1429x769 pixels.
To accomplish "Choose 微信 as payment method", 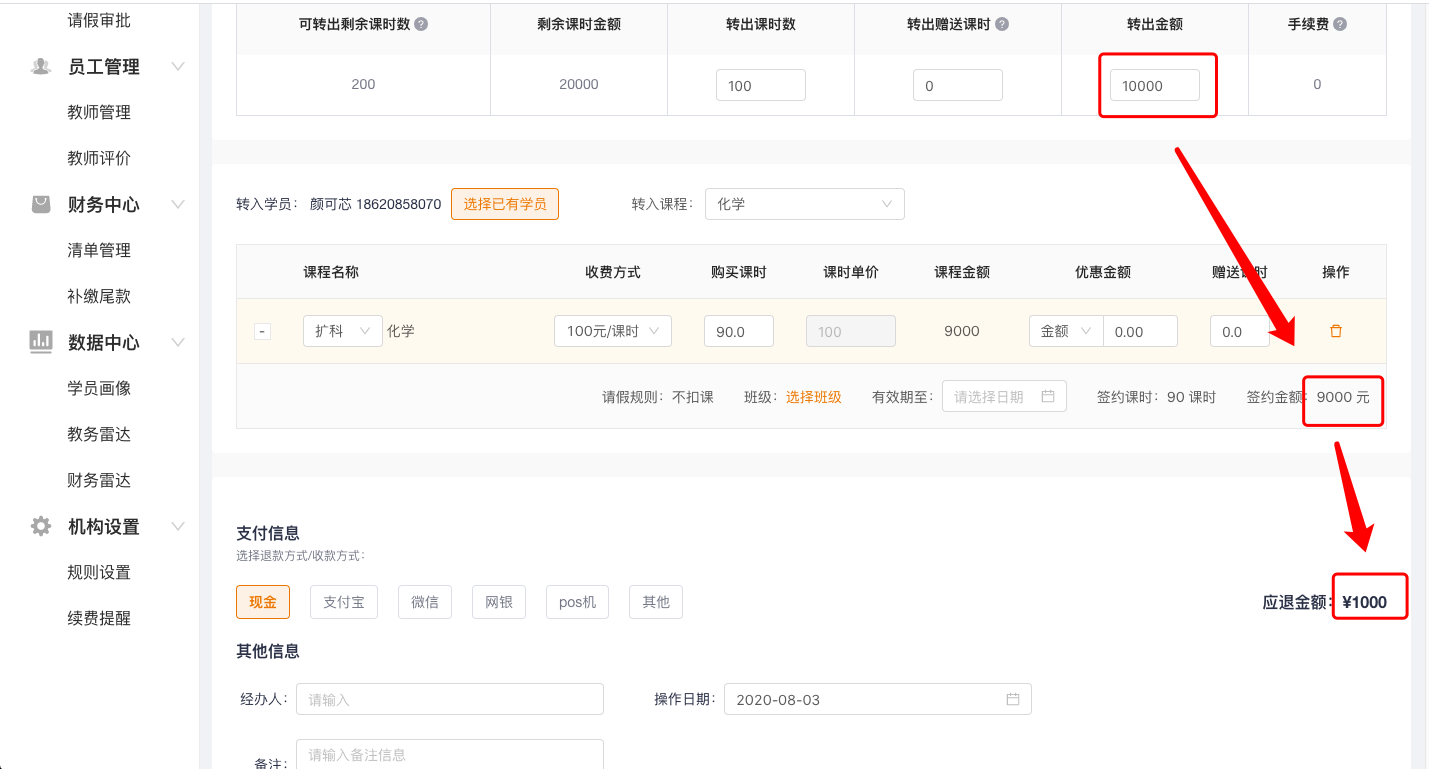I will pos(425,602).
